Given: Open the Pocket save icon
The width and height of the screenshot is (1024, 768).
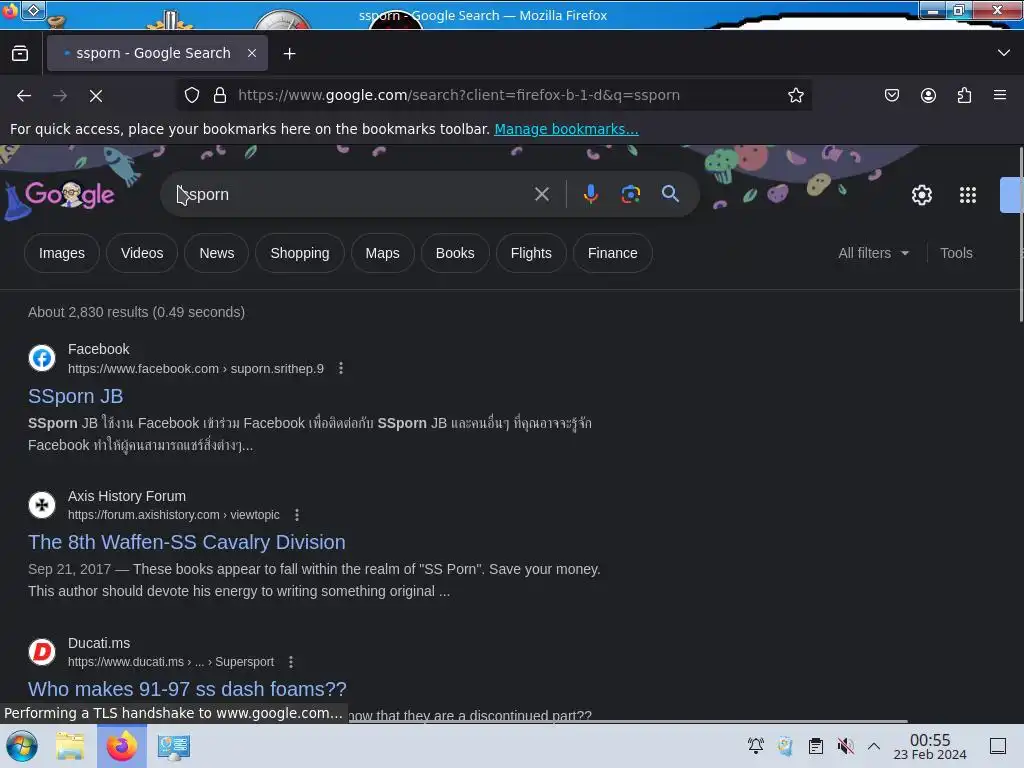Looking at the screenshot, I should click(x=891, y=95).
